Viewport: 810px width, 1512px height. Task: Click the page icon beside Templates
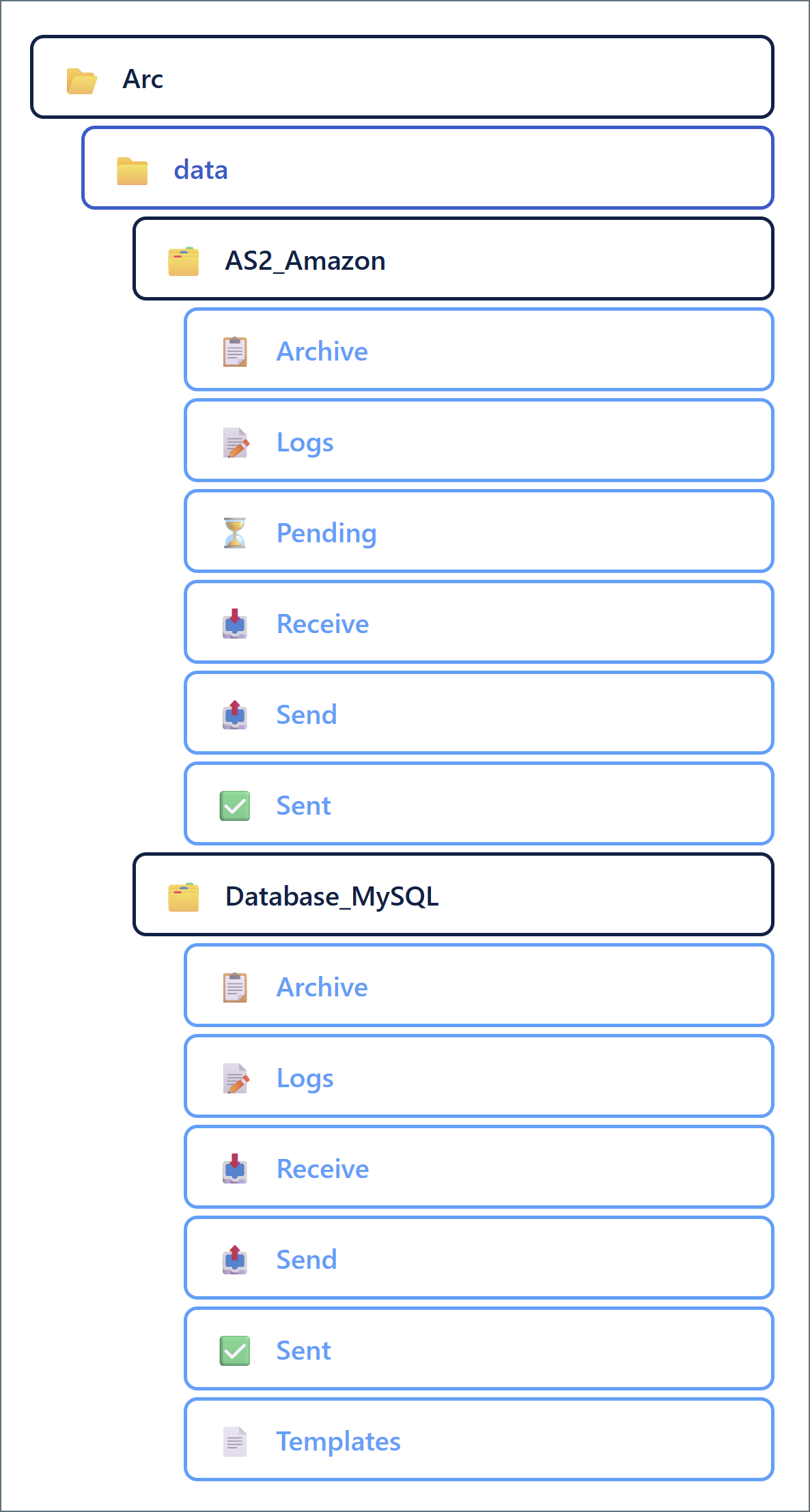coord(235,1442)
